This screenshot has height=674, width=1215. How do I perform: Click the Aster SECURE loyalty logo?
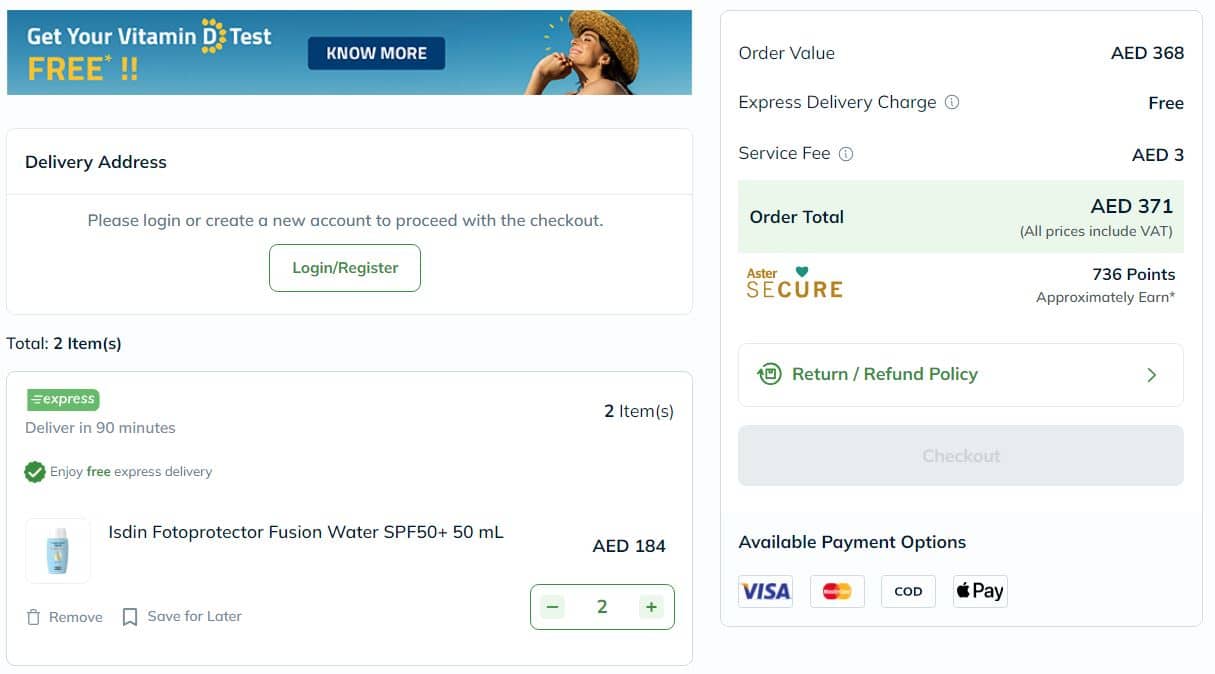click(x=794, y=282)
